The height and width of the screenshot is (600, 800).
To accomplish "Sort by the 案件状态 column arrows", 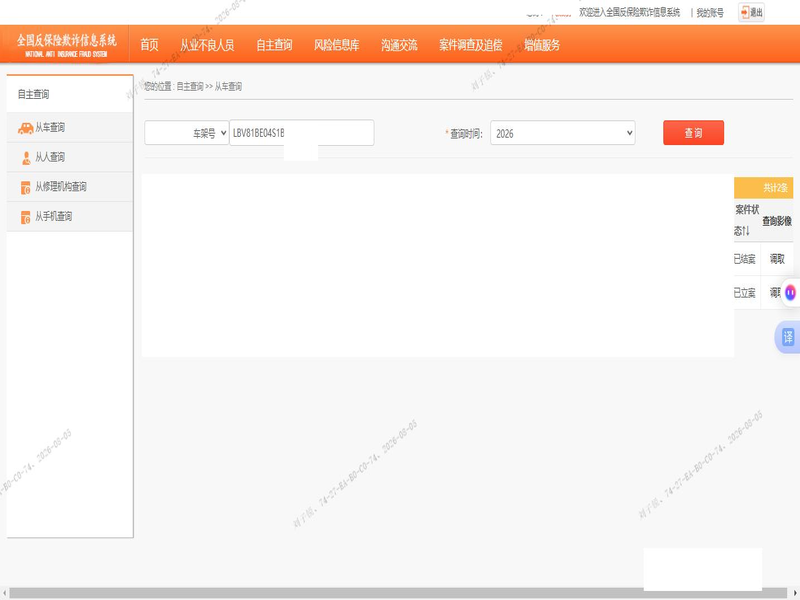I will click(745, 231).
